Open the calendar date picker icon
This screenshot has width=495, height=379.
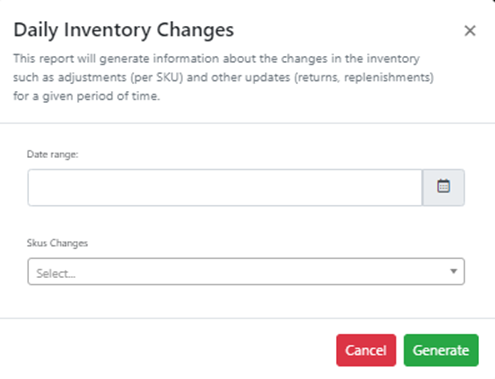(x=443, y=186)
